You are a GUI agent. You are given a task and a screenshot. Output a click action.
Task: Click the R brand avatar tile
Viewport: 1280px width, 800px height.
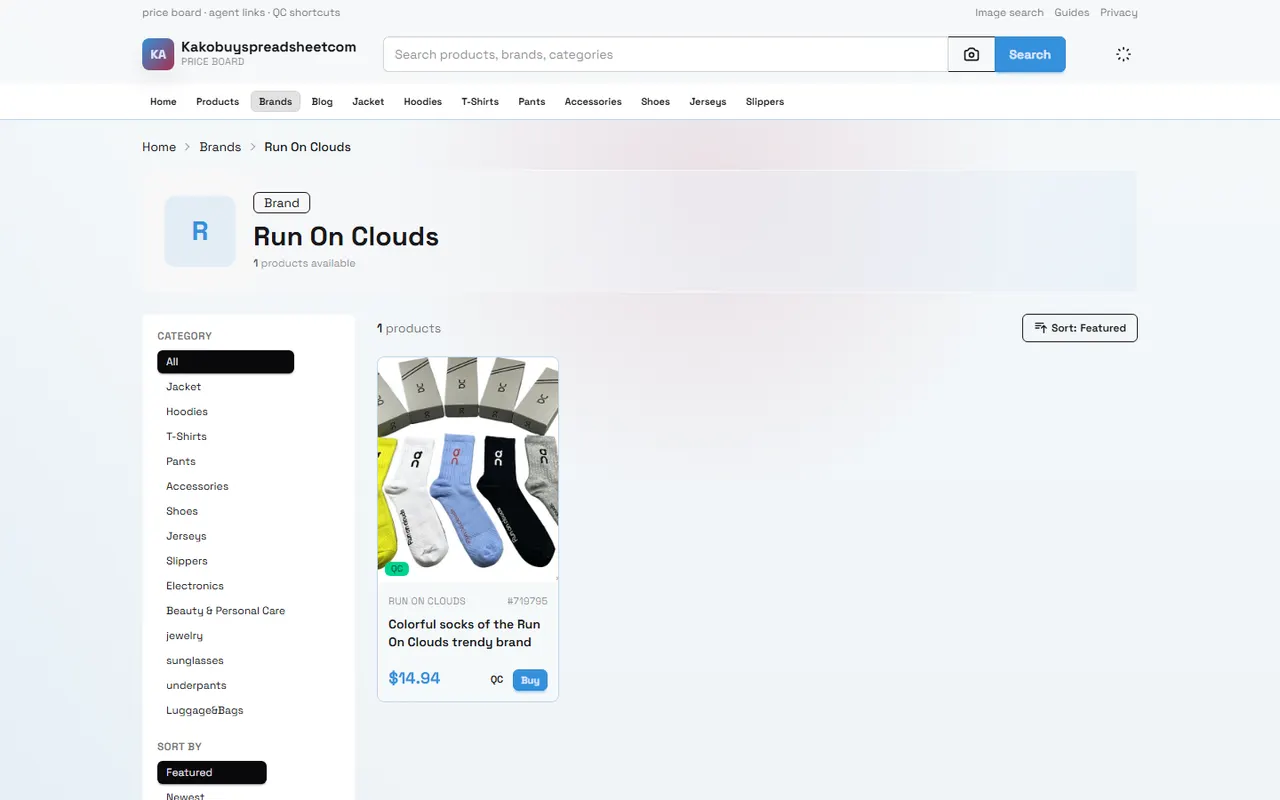(200, 231)
